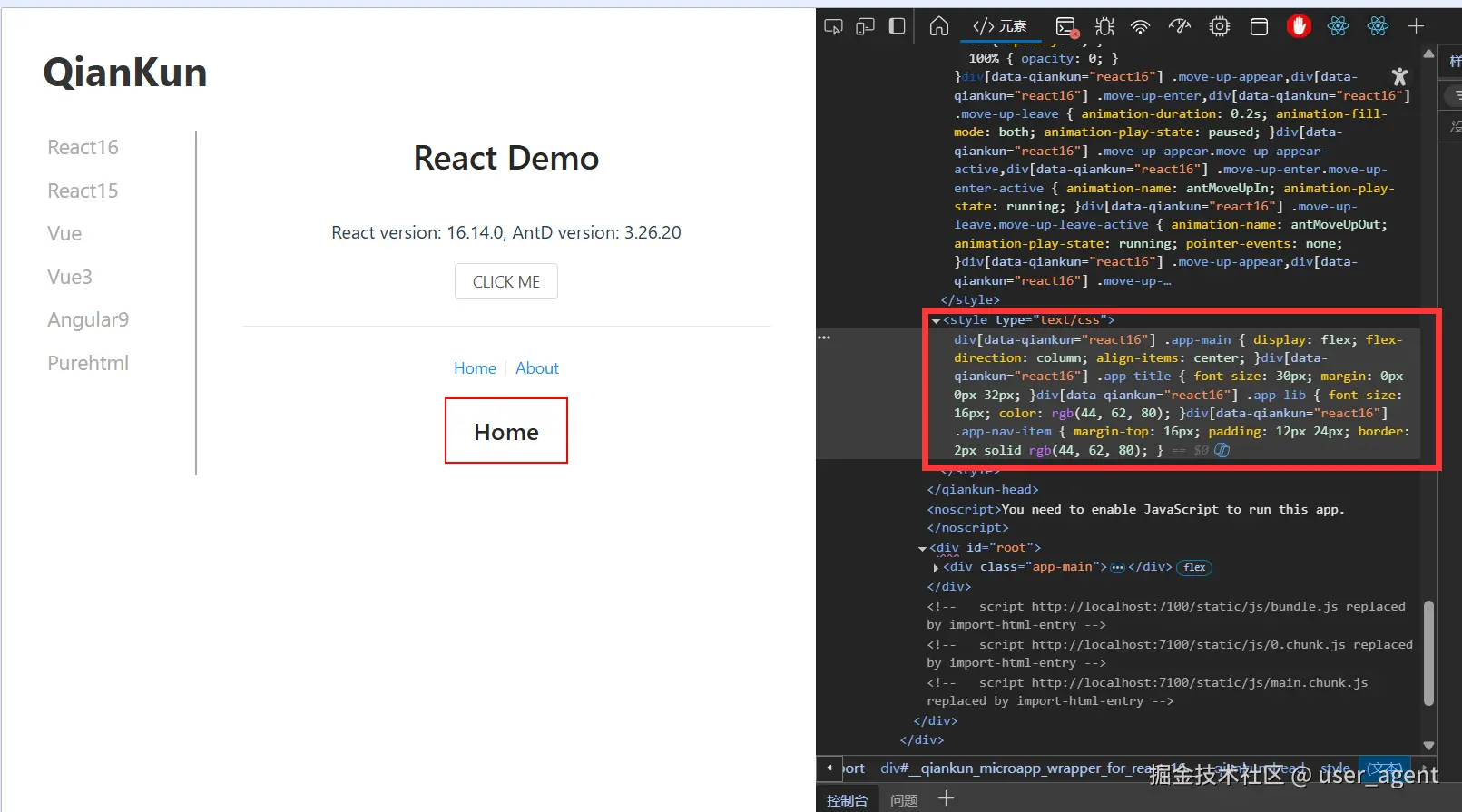This screenshot has height=812, width=1462.
Task: Open the Console tool icon with error badge
Action: click(1066, 26)
